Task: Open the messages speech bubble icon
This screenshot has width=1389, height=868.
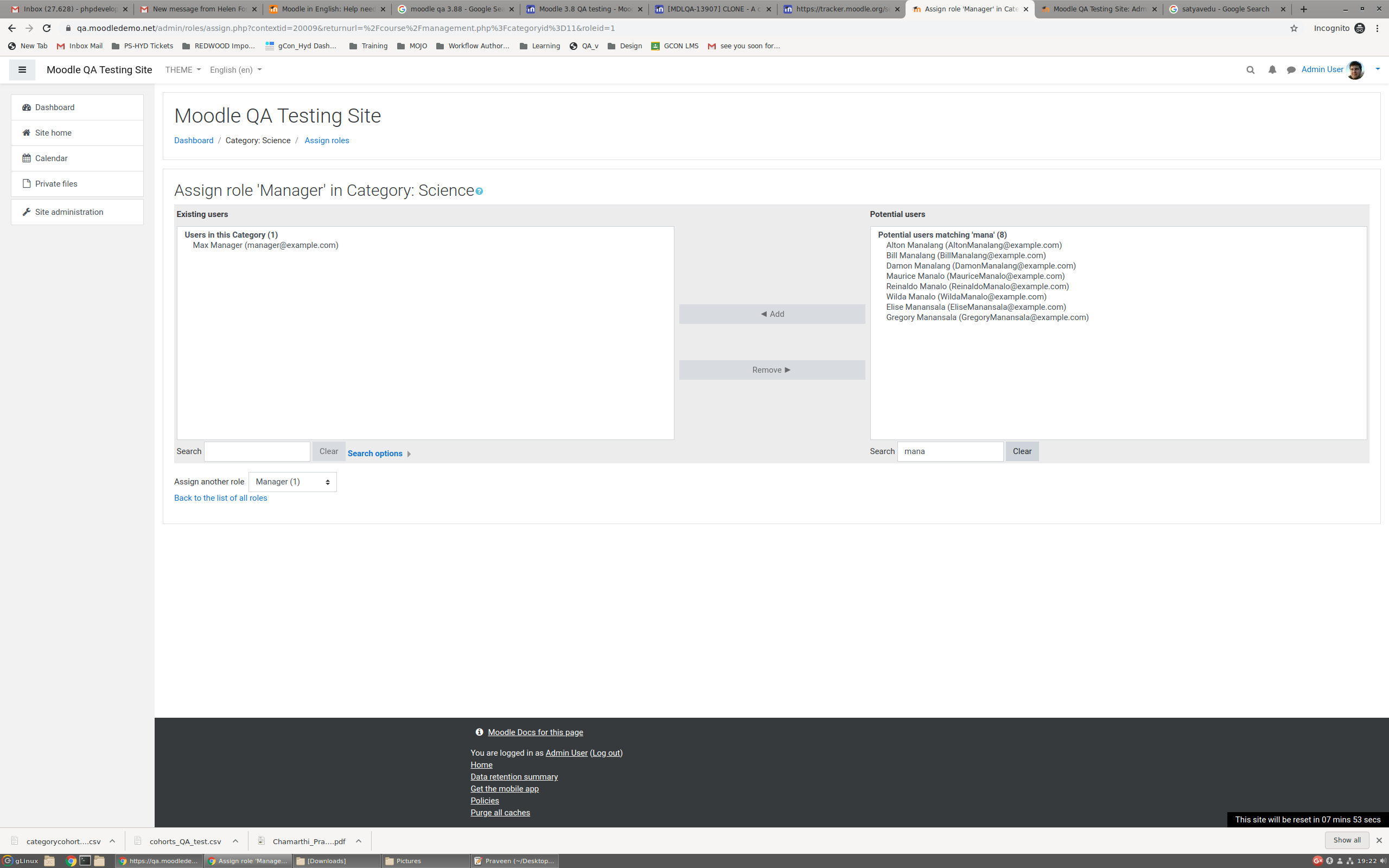Action: click(1291, 70)
